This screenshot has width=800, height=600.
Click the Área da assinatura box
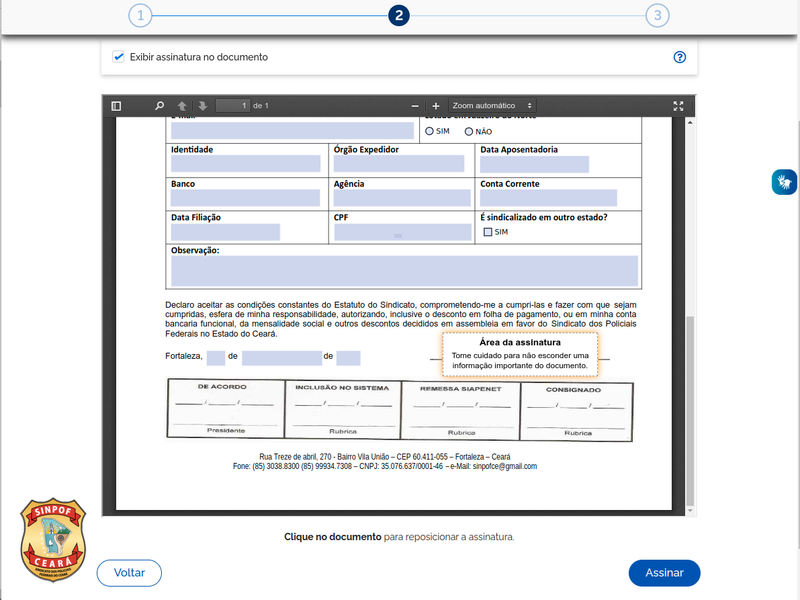520,355
